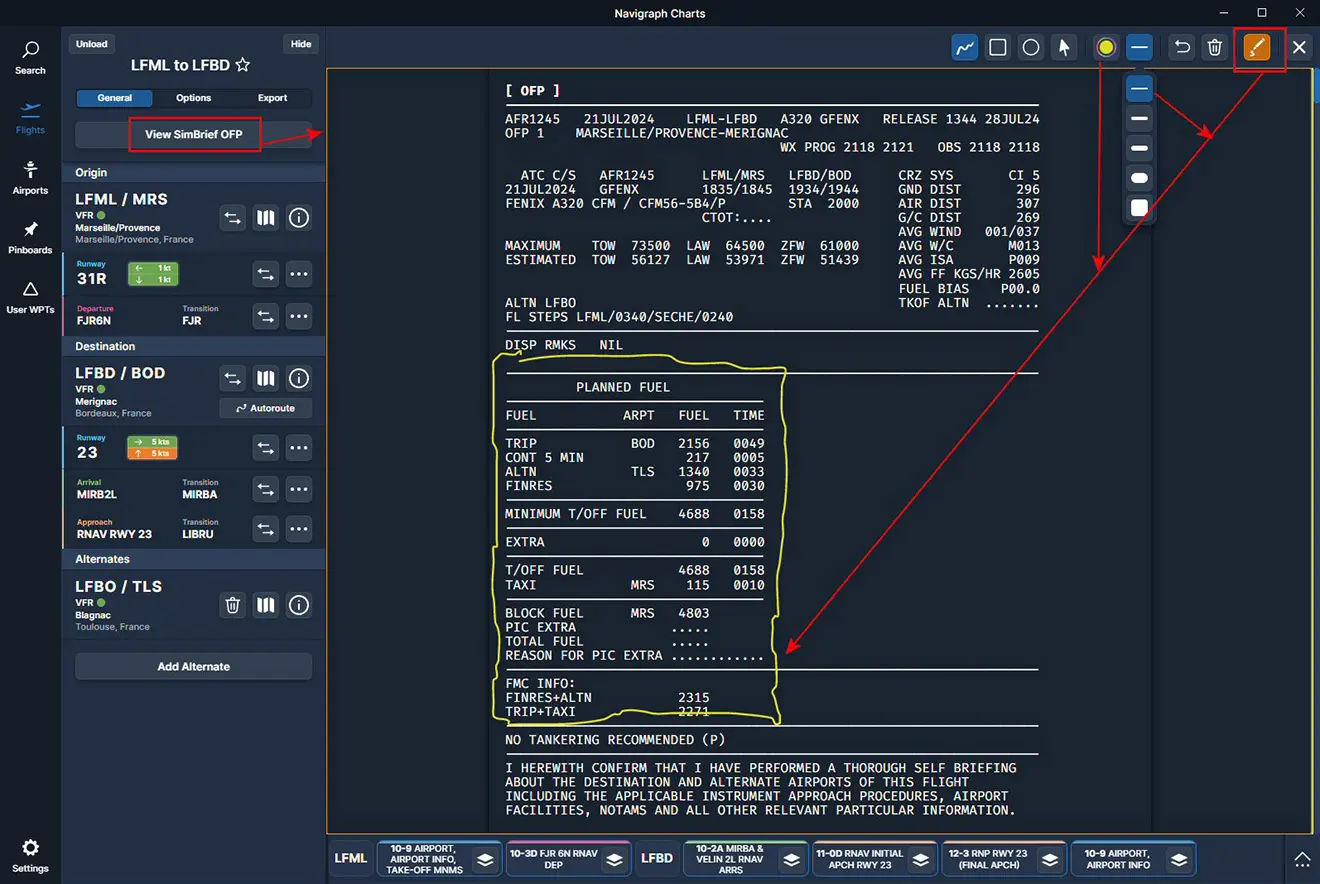The height and width of the screenshot is (884, 1320).
Task: Choose the second line thickness option
Action: (x=1139, y=119)
